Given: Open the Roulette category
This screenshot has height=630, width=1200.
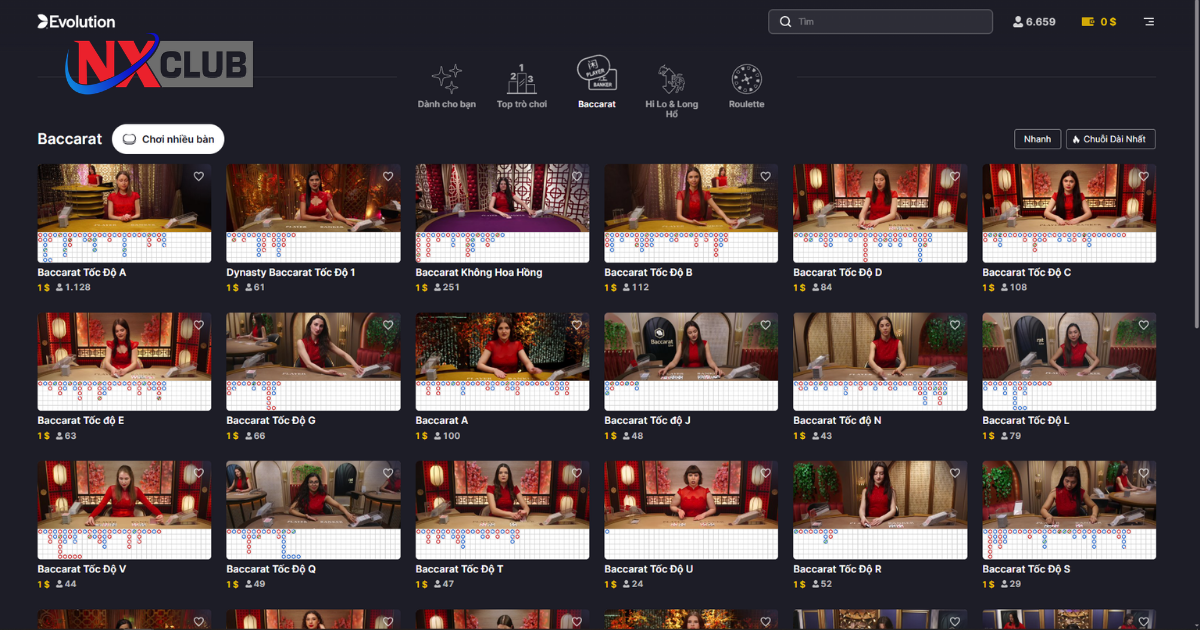Looking at the screenshot, I should click(x=746, y=86).
